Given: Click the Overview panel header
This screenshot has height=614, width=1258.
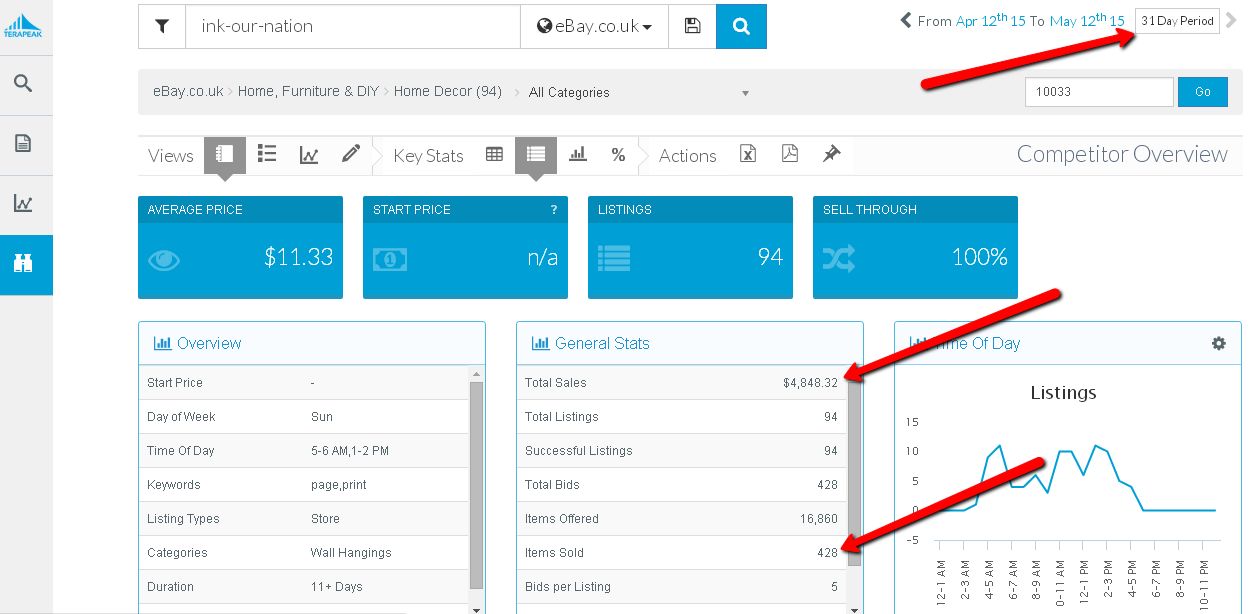Looking at the screenshot, I should (312, 343).
